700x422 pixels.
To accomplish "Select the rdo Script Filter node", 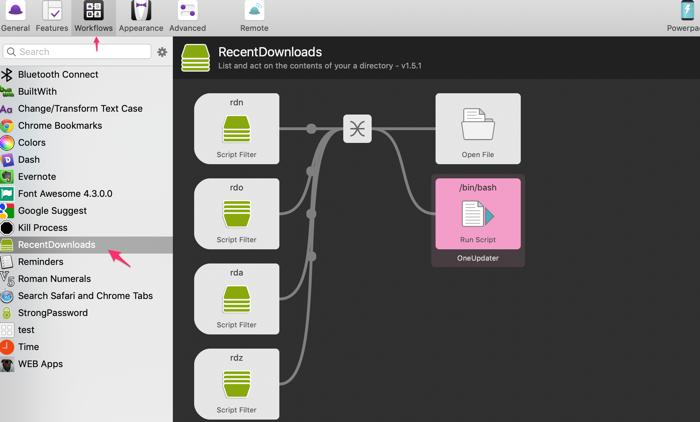I will click(236, 214).
